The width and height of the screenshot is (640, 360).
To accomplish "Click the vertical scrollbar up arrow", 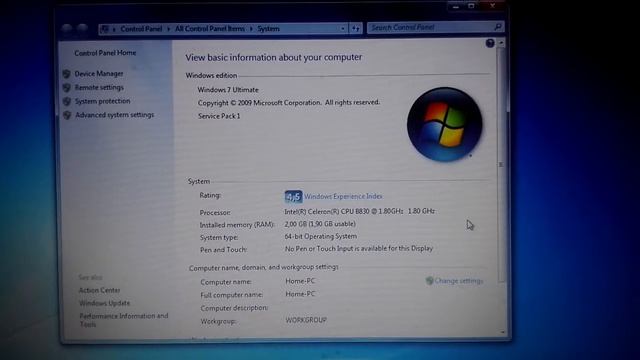I will [501, 42].
